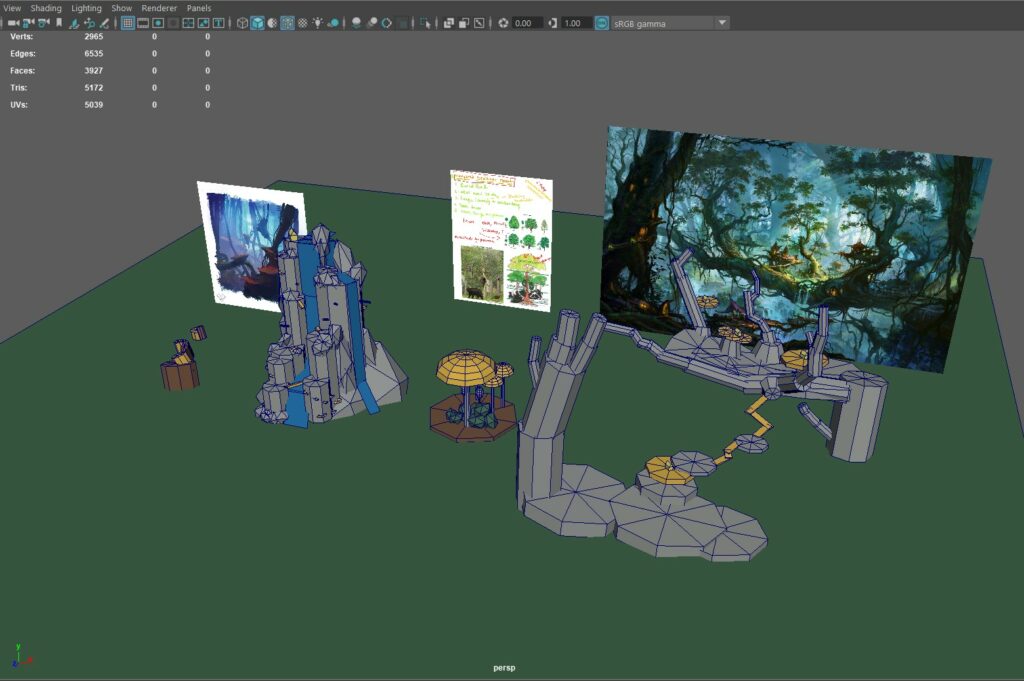Viewport: 1024px width, 681px height.
Task: Click the "persp" camera label
Action: [x=504, y=668]
